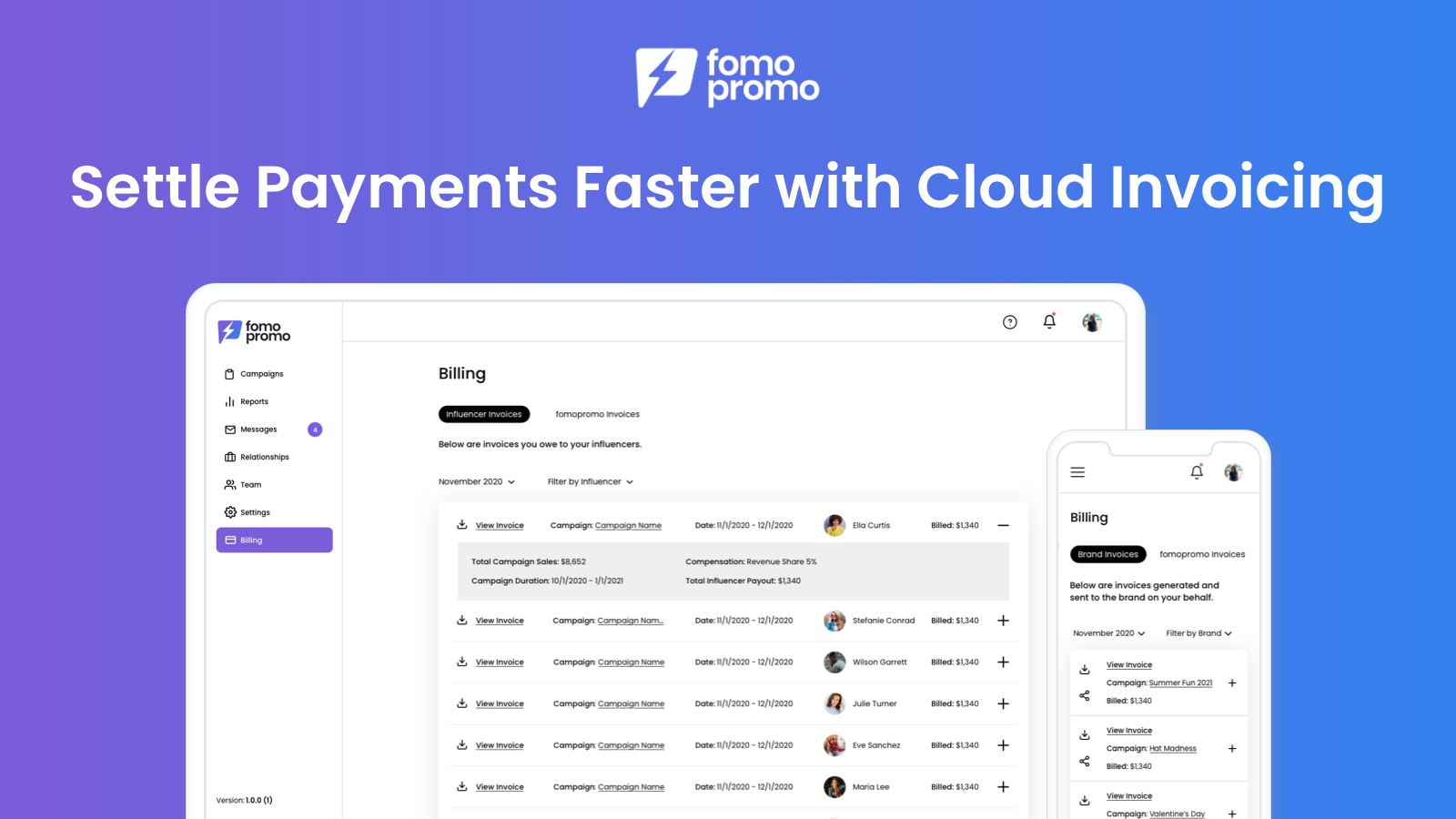Expand the Summer Fun 2021 invoice card

coord(1232,682)
